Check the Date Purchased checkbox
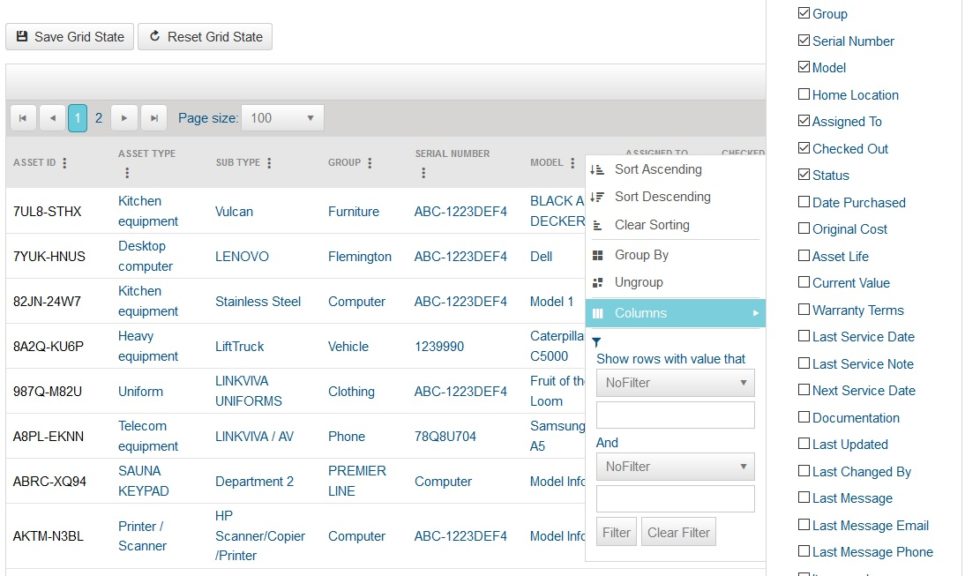Screen dimensions: 980x576 click(x=803, y=202)
